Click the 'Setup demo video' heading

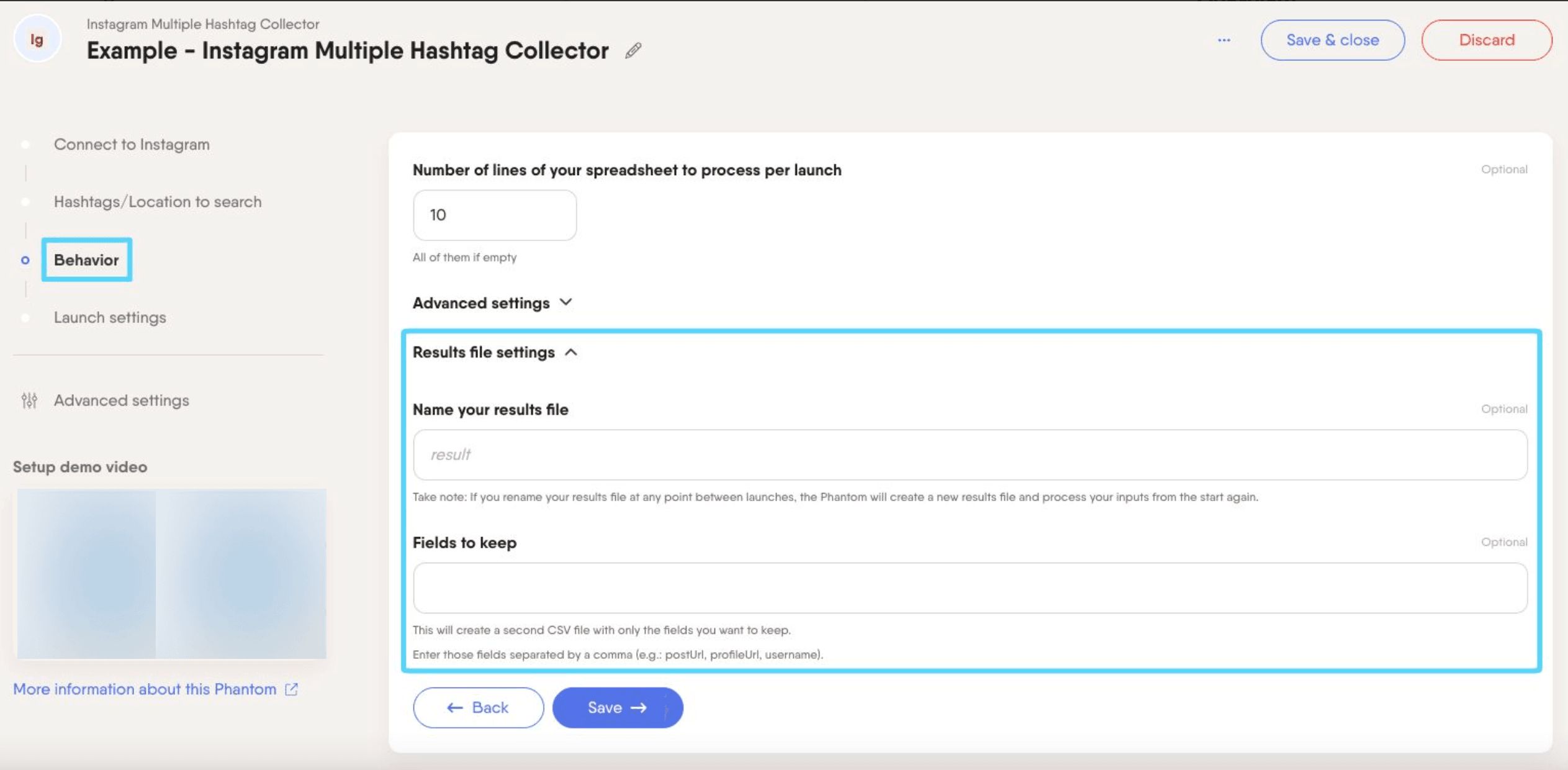click(x=80, y=467)
